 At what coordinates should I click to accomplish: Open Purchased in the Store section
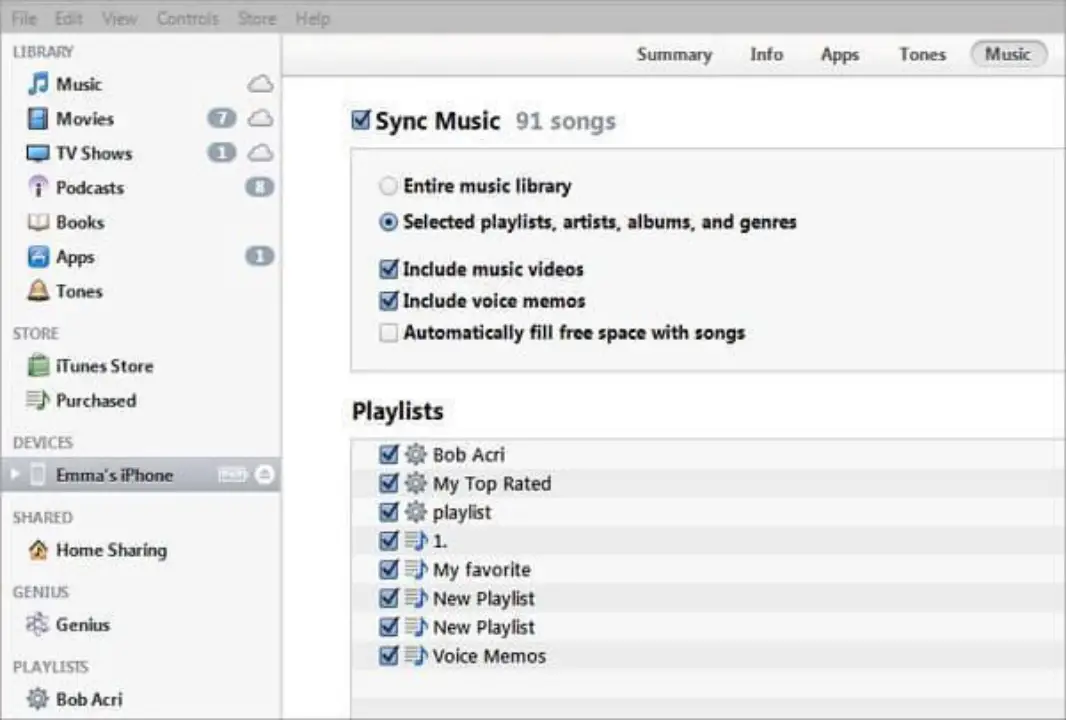95,401
